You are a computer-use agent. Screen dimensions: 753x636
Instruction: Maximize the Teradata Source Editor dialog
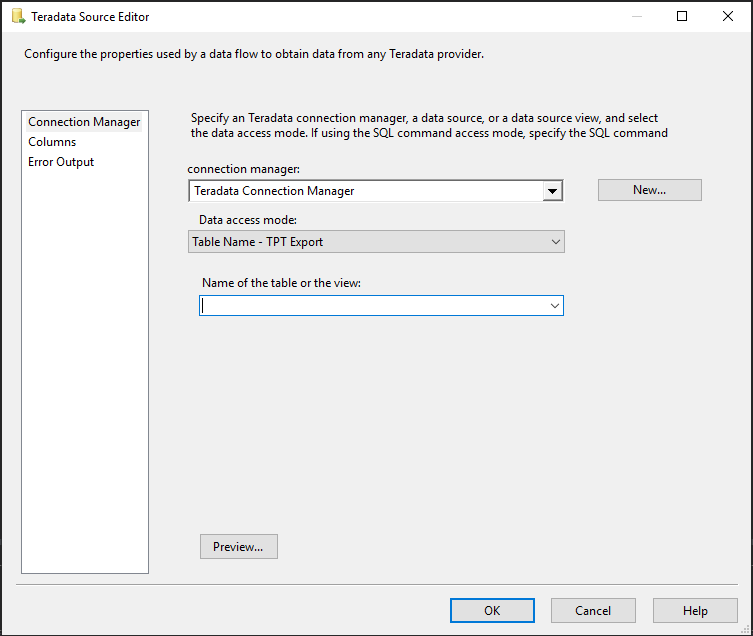tap(682, 17)
